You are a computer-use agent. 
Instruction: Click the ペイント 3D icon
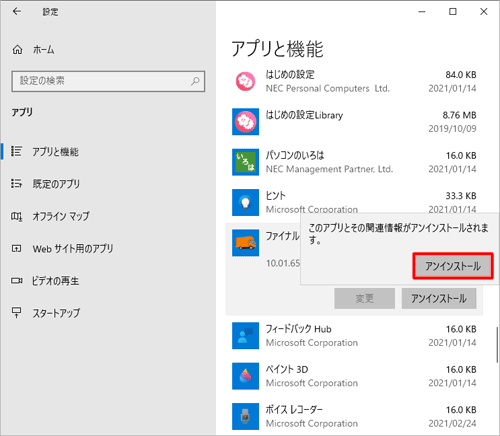[x=245, y=376]
